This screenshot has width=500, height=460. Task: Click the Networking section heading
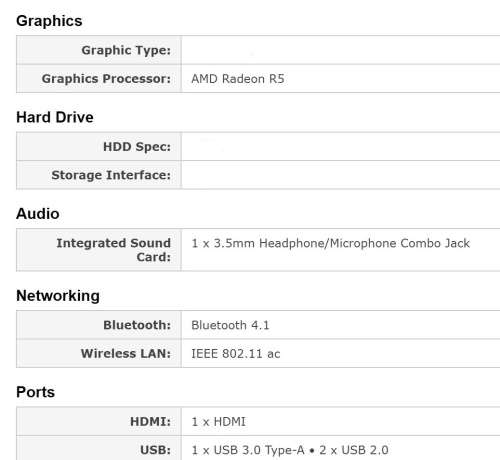pos(58,296)
